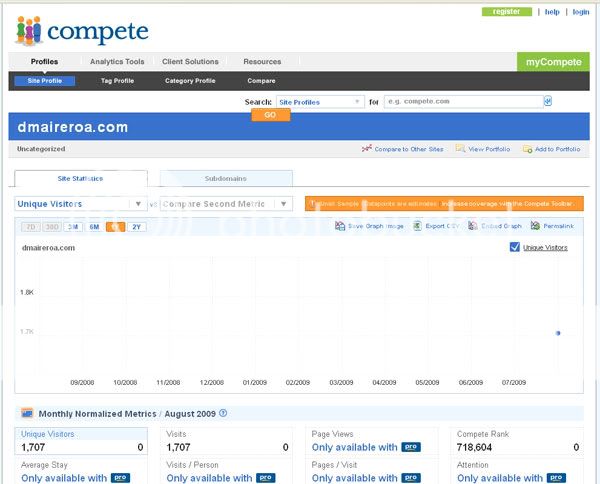Click the Permalink link
This screenshot has height=484, width=600.
[x=559, y=226]
